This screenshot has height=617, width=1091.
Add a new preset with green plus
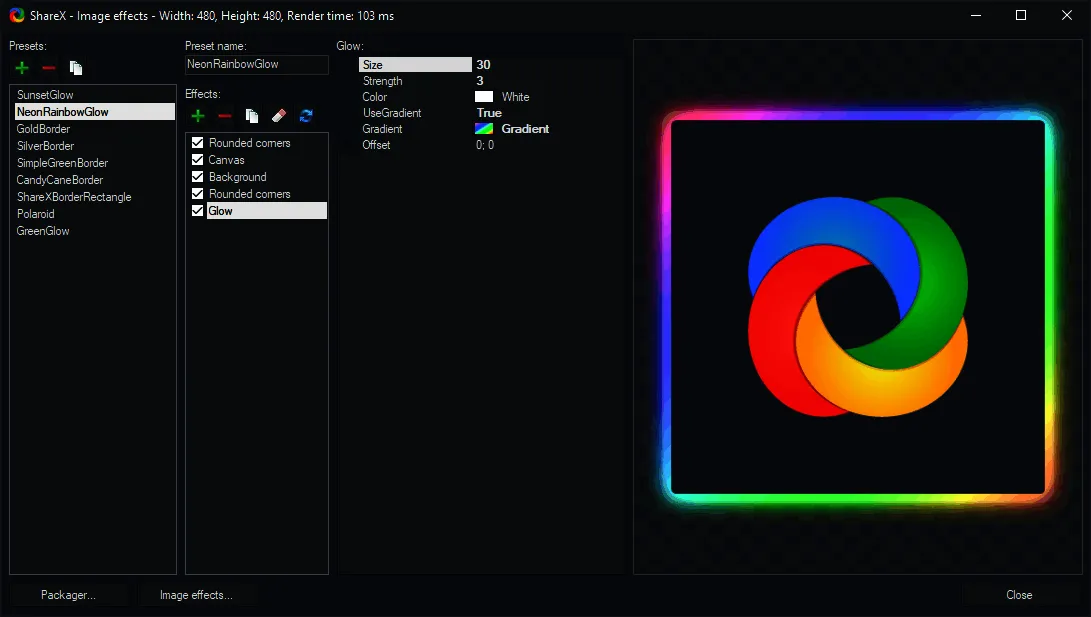coord(22,68)
